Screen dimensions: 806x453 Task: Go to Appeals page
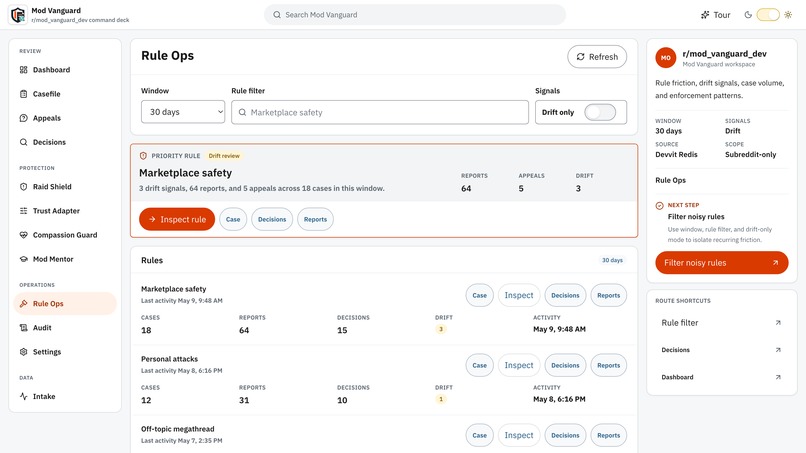(x=65, y=118)
